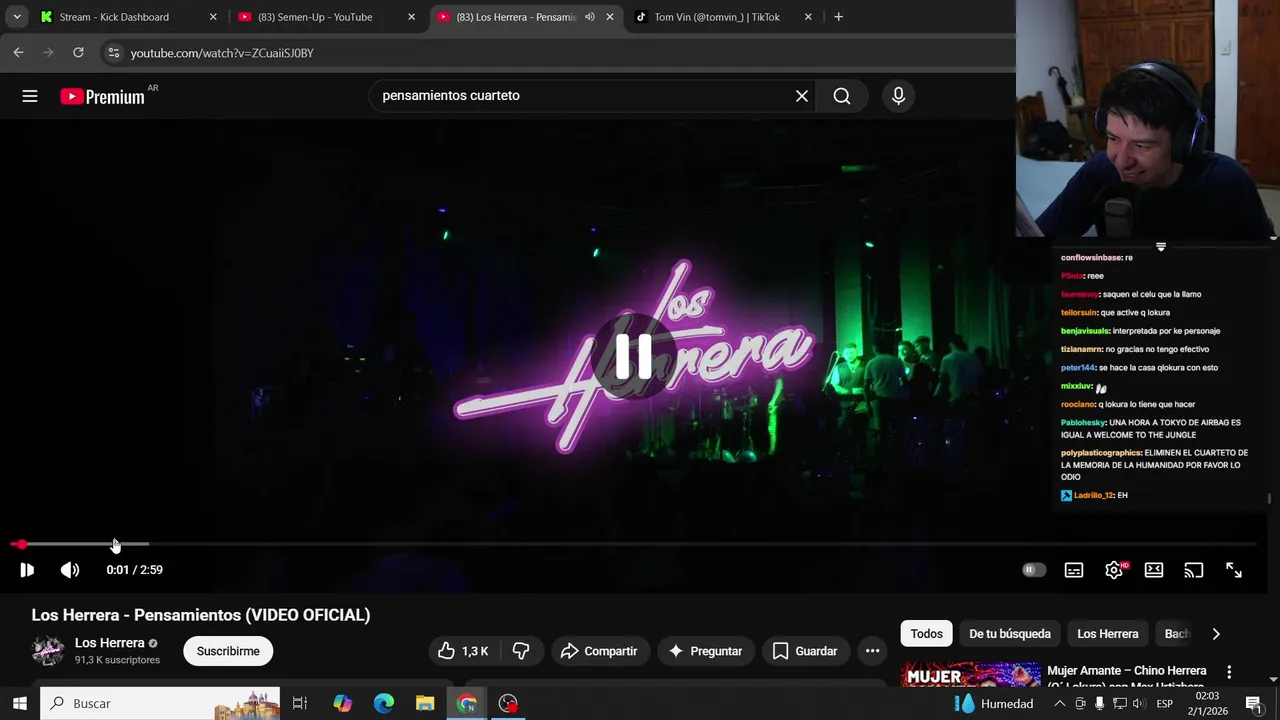Open player settings gear
Viewport: 1280px width, 720px height.
(1114, 570)
